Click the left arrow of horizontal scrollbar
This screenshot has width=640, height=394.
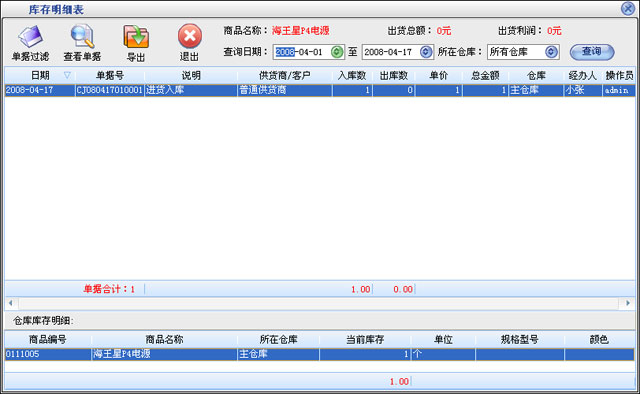[x=11, y=303]
